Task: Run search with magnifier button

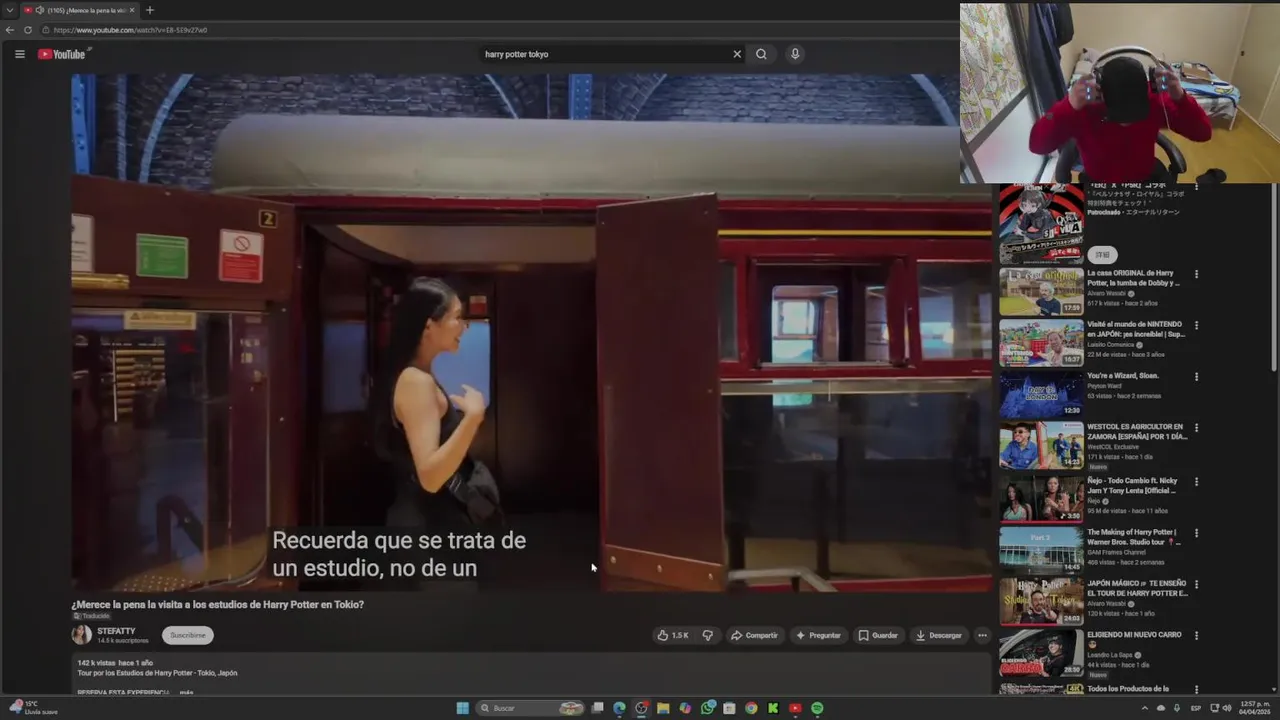Action: 761,54
